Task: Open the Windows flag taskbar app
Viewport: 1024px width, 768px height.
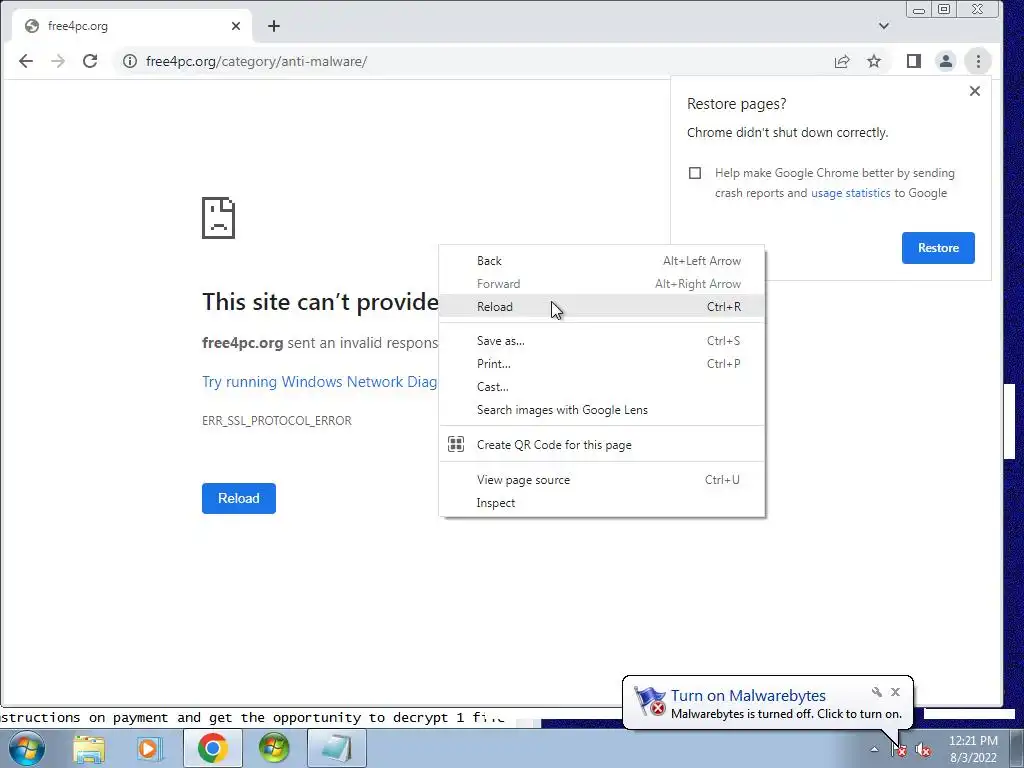Action: (274, 748)
